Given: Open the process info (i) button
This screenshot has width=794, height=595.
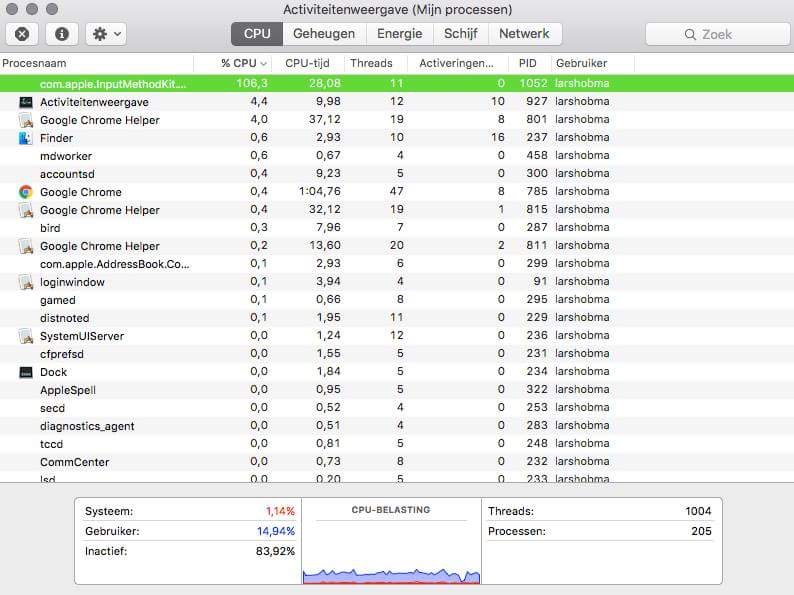Looking at the screenshot, I should click(x=62, y=34).
